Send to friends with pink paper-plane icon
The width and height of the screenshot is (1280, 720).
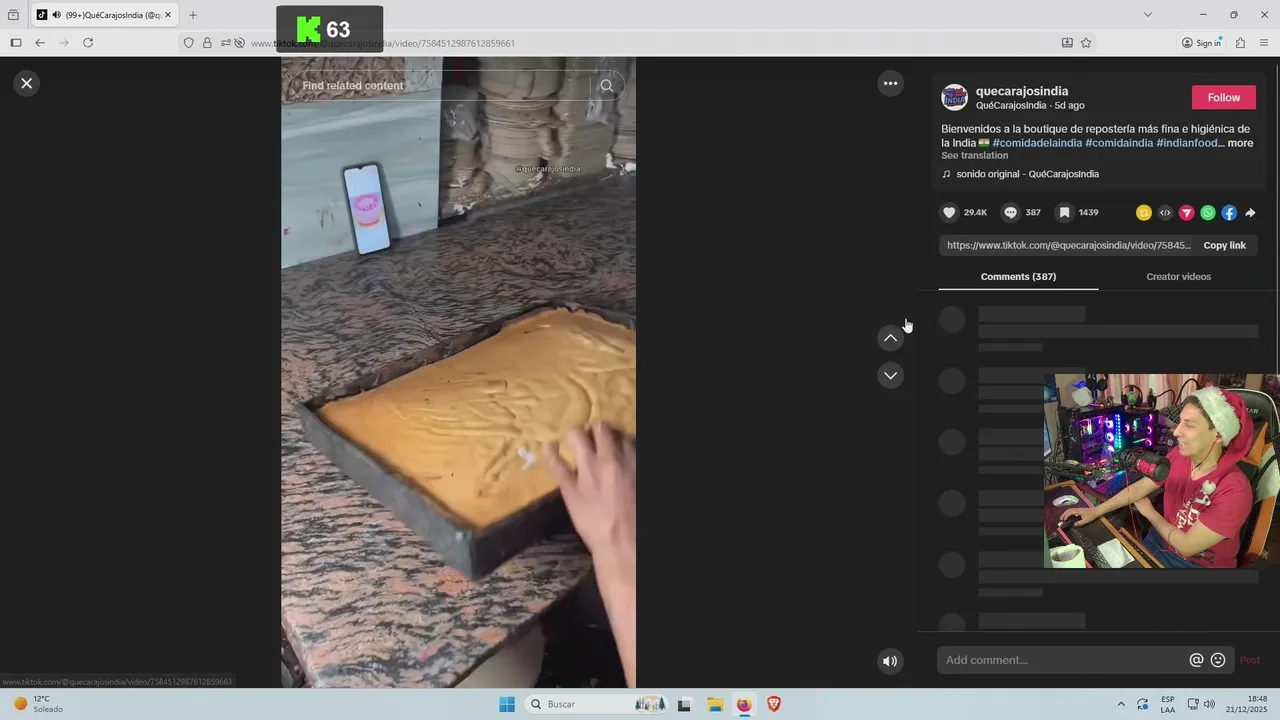click(x=1186, y=213)
